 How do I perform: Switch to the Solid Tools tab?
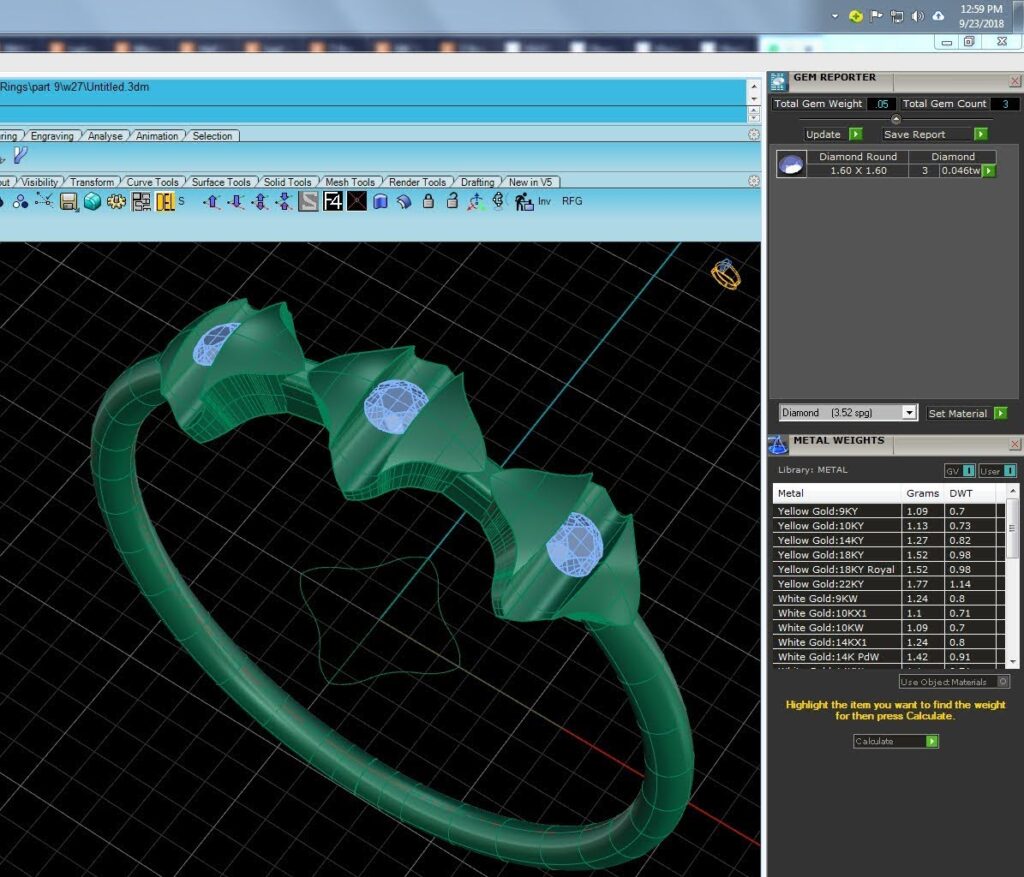click(287, 182)
